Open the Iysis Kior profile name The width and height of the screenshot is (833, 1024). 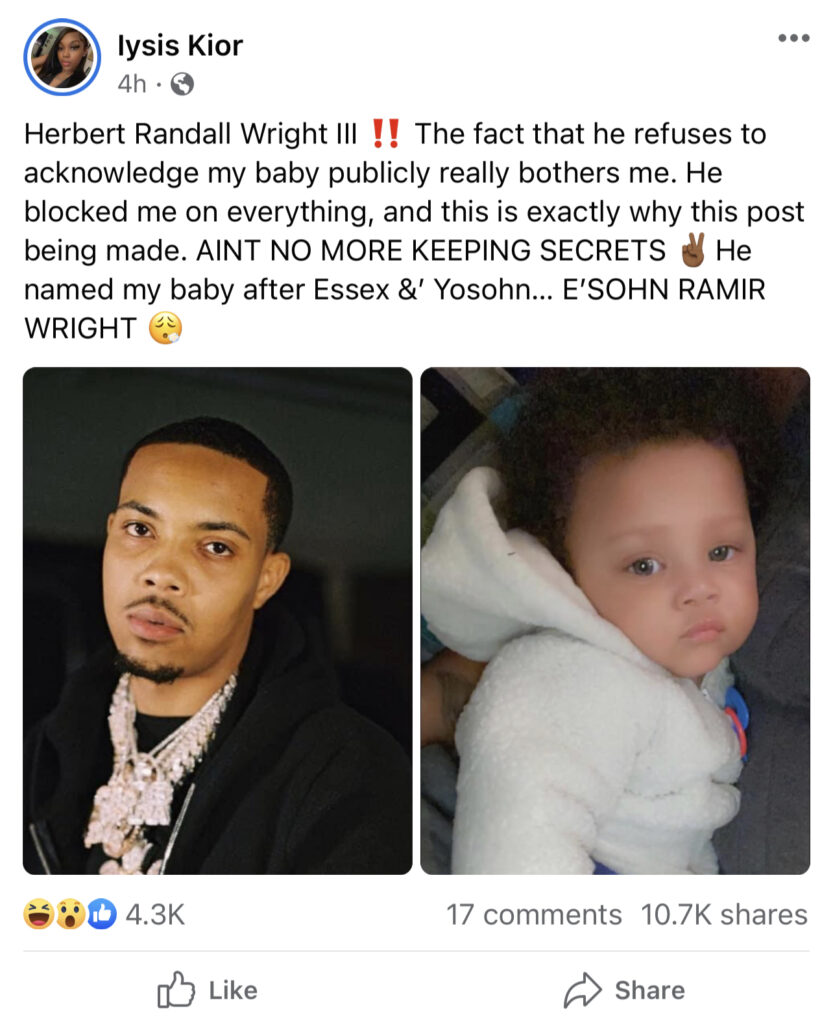point(180,46)
